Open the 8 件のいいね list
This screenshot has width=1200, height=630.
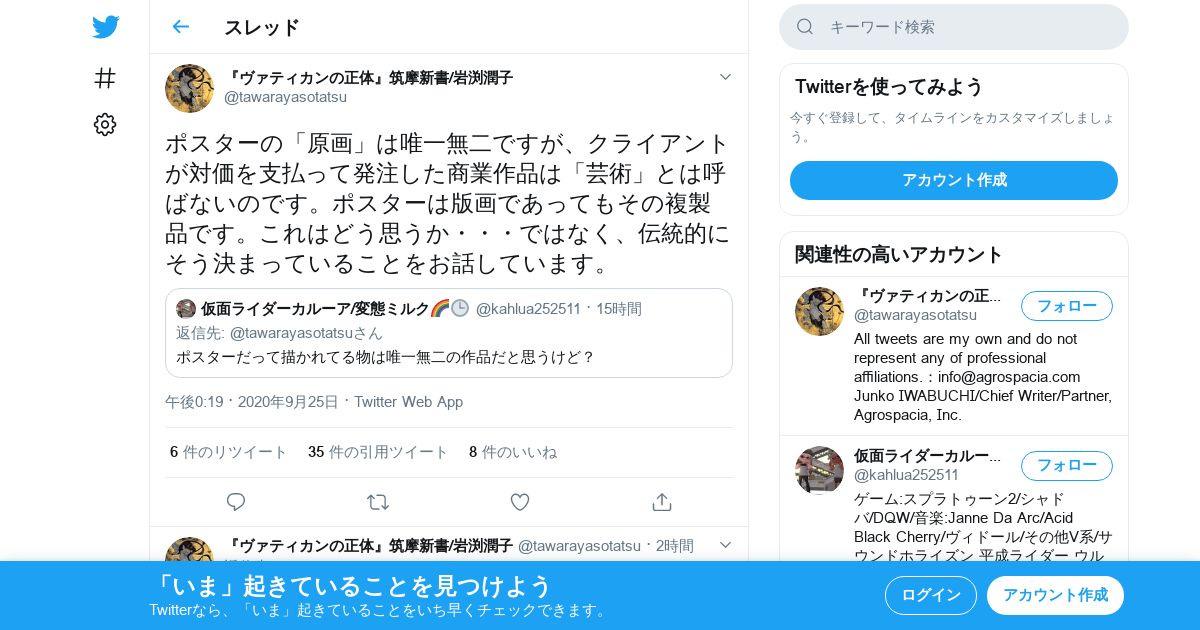click(513, 452)
